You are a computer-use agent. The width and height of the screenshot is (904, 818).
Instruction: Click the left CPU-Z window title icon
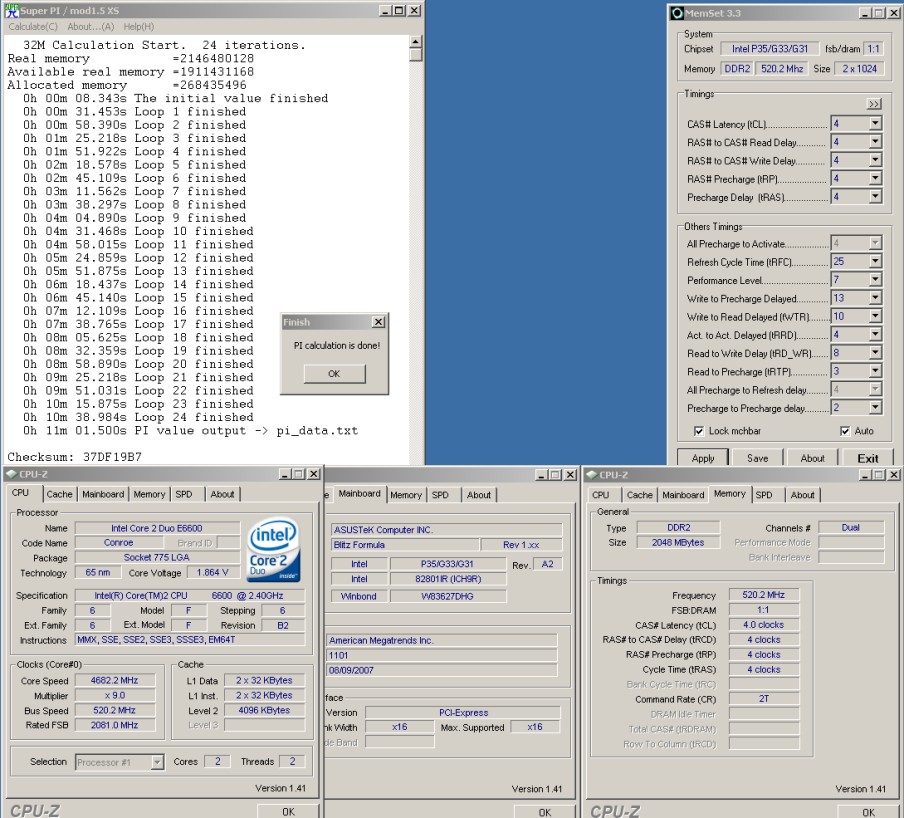coord(11,474)
